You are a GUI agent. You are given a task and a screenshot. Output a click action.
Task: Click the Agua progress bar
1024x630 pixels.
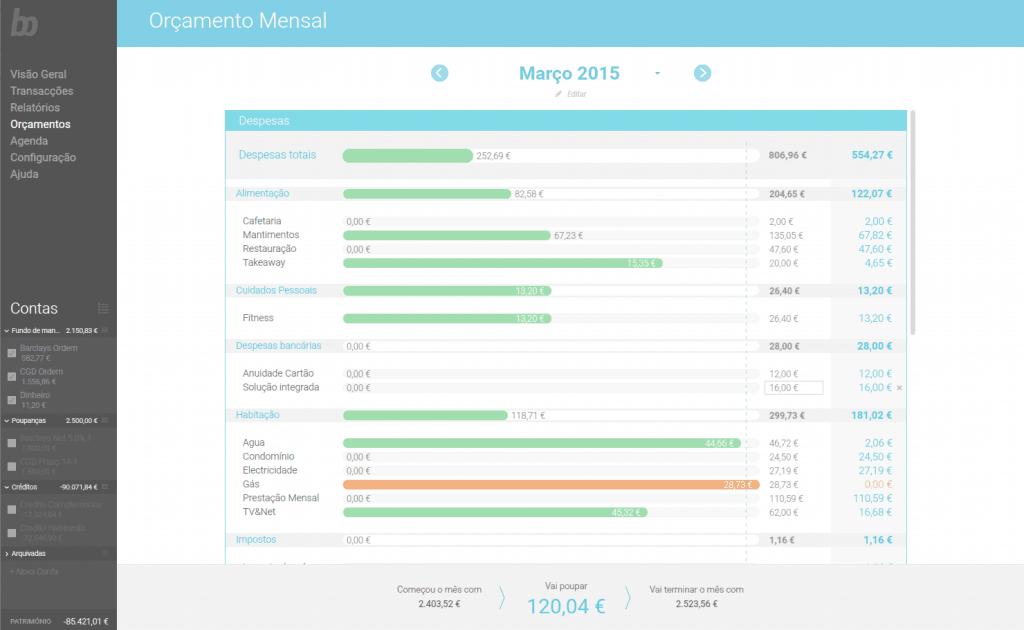(542, 443)
